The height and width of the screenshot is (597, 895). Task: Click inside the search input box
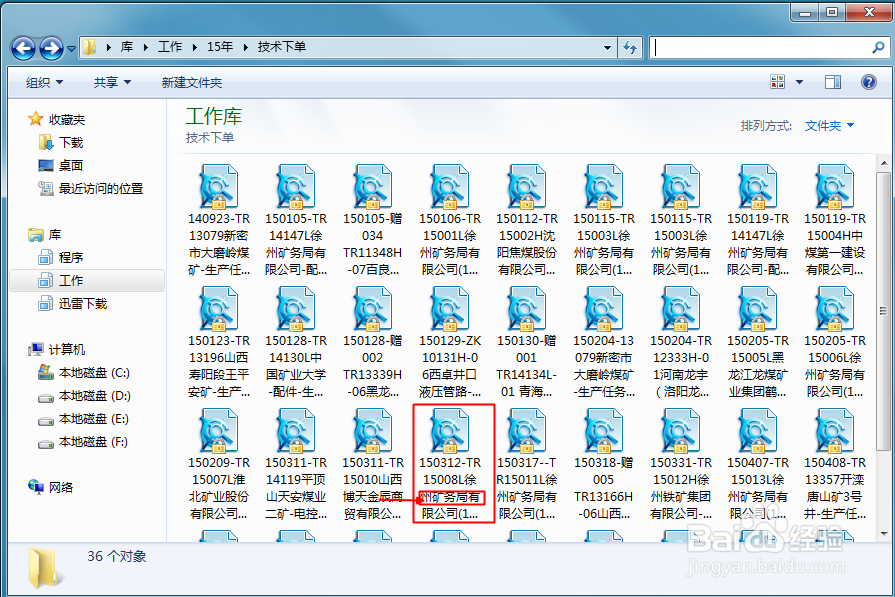pyautogui.click(x=760, y=47)
